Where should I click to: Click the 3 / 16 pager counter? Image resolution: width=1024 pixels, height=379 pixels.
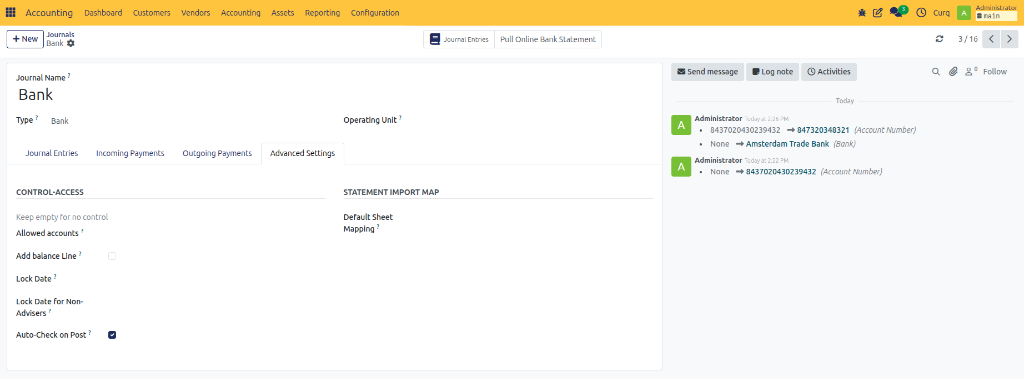tap(967, 39)
